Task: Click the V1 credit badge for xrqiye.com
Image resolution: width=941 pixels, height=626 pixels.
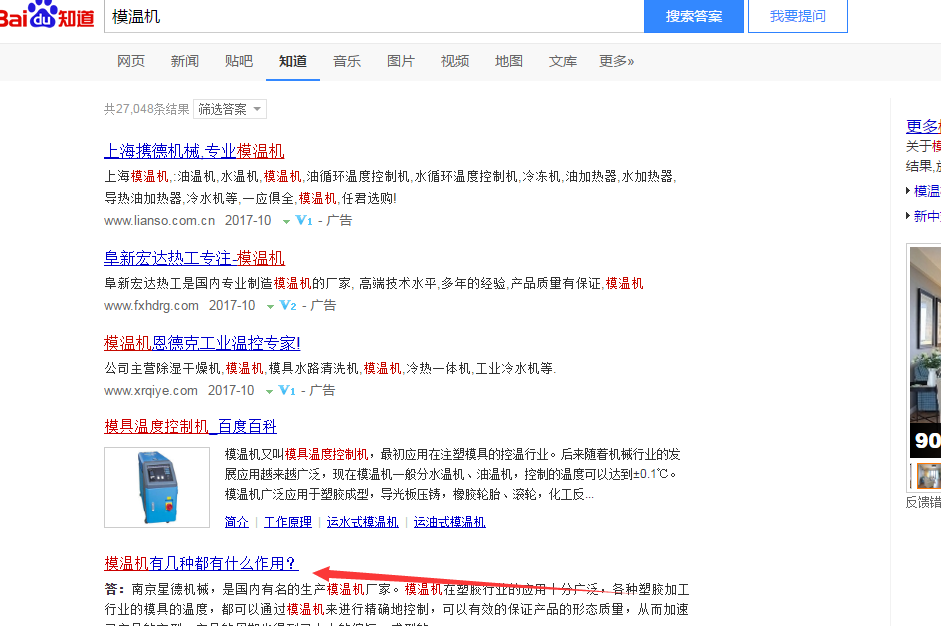Action: [x=287, y=391]
